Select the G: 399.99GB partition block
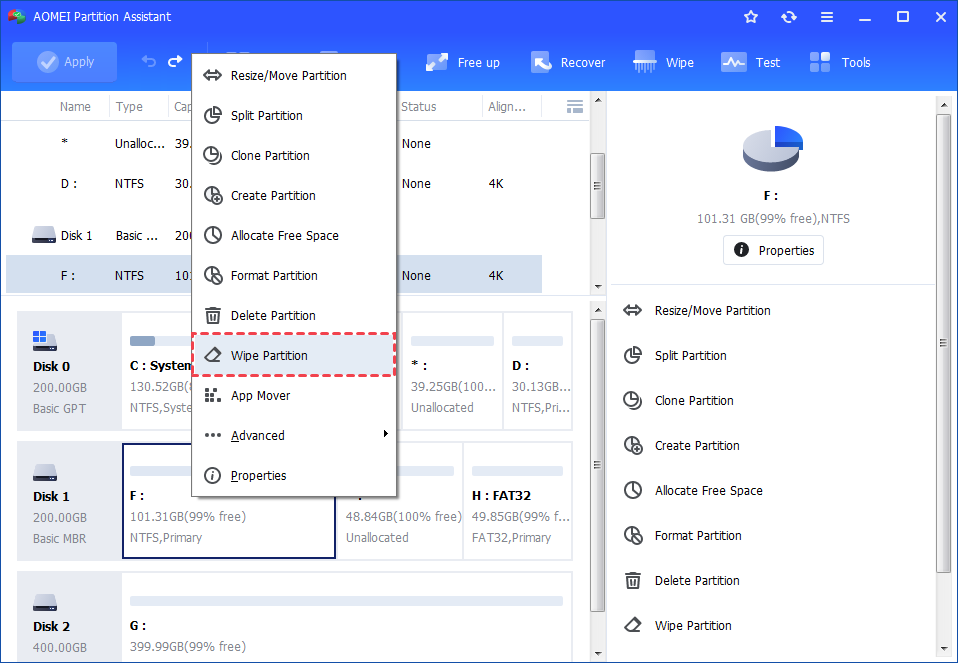This screenshot has width=958, height=663. [x=346, y=617]
